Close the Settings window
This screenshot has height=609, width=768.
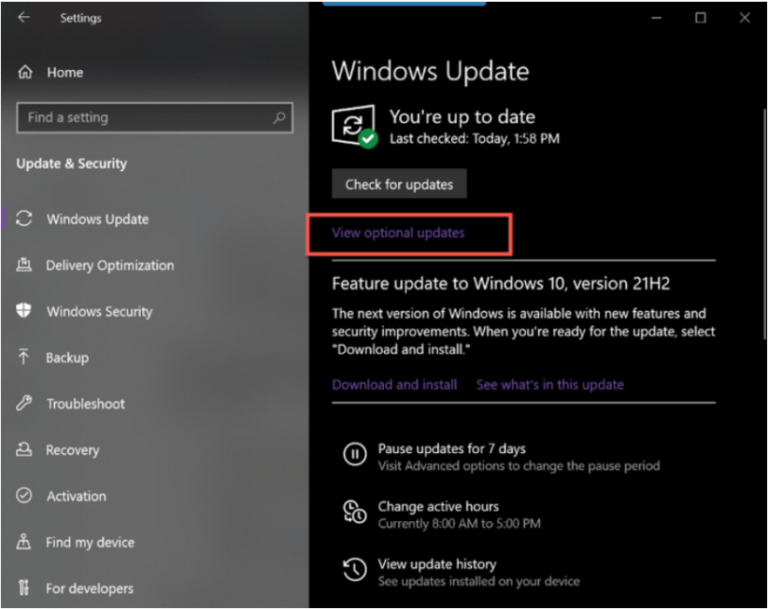point(744,18)
